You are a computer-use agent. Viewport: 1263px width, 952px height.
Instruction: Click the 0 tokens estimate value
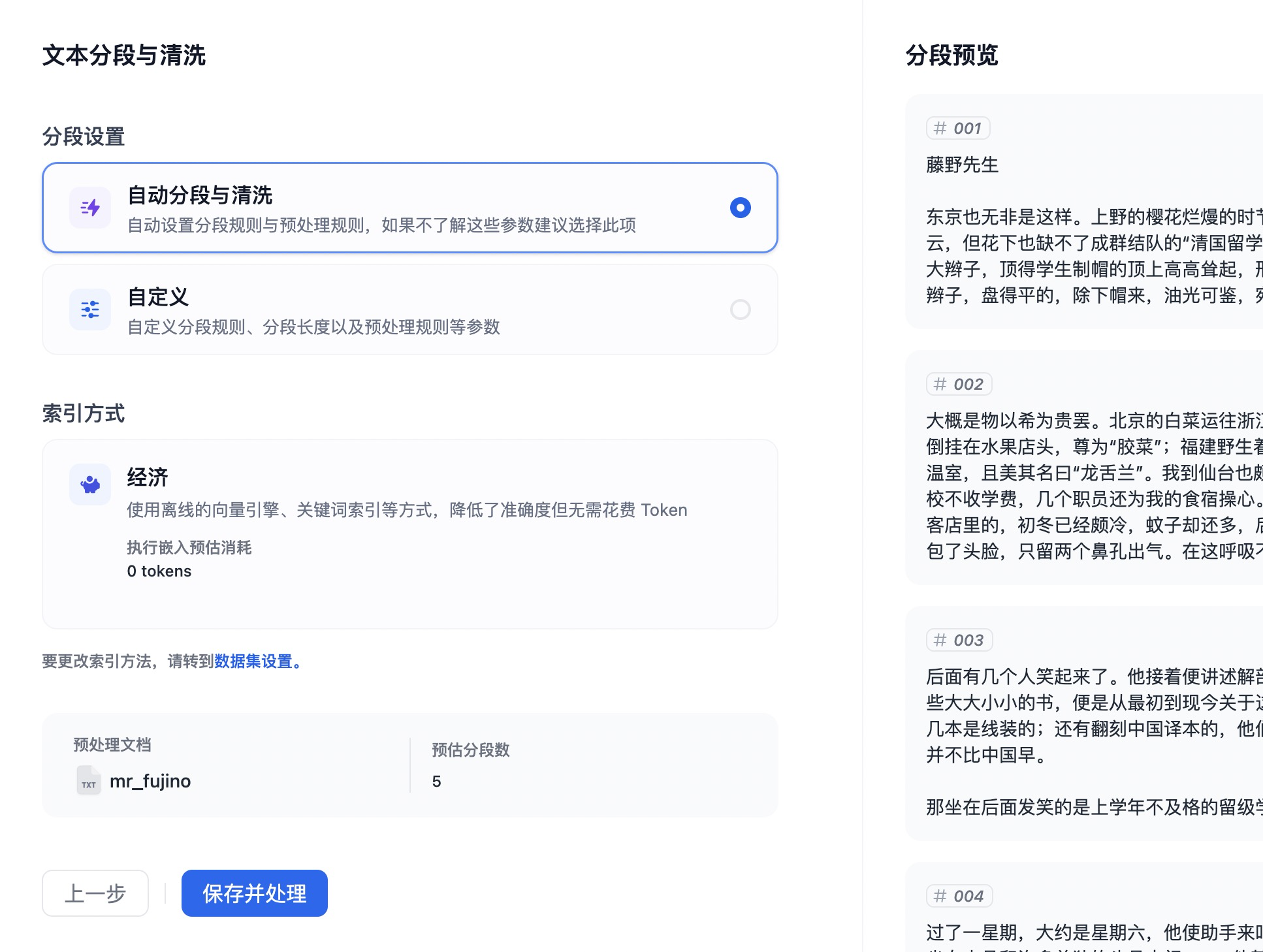click(x=159, y=571)
